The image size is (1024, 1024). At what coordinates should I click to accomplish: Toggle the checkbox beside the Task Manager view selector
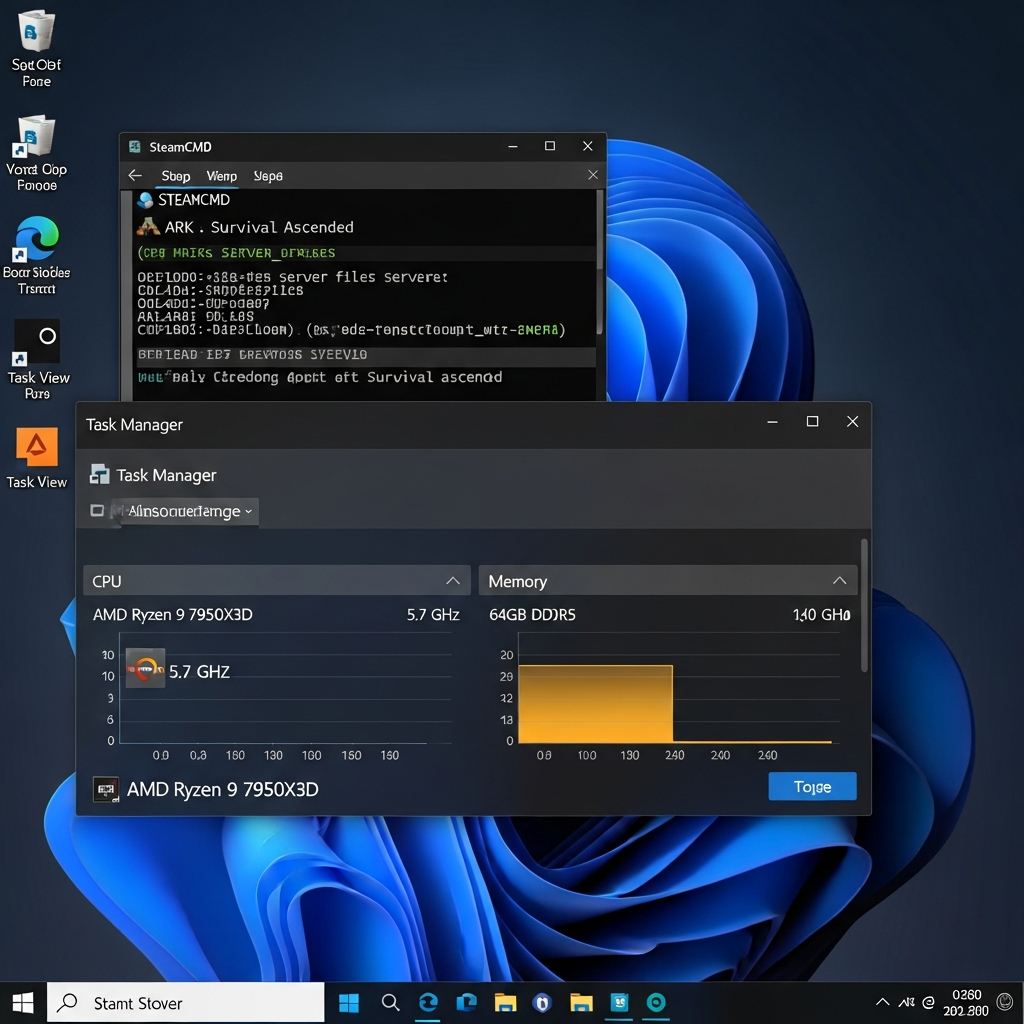click(x=97, y=510)
